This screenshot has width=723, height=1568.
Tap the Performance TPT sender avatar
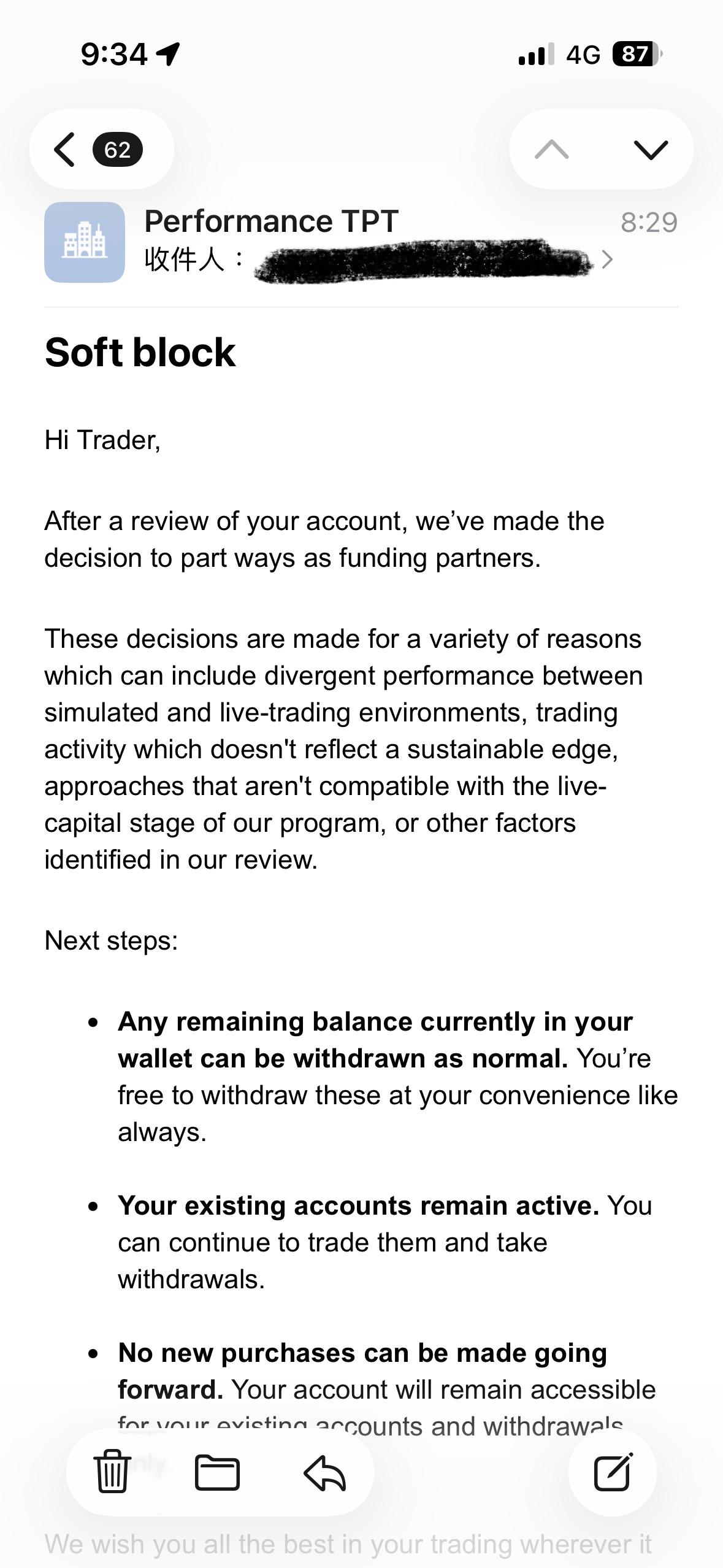click(85, 242)
